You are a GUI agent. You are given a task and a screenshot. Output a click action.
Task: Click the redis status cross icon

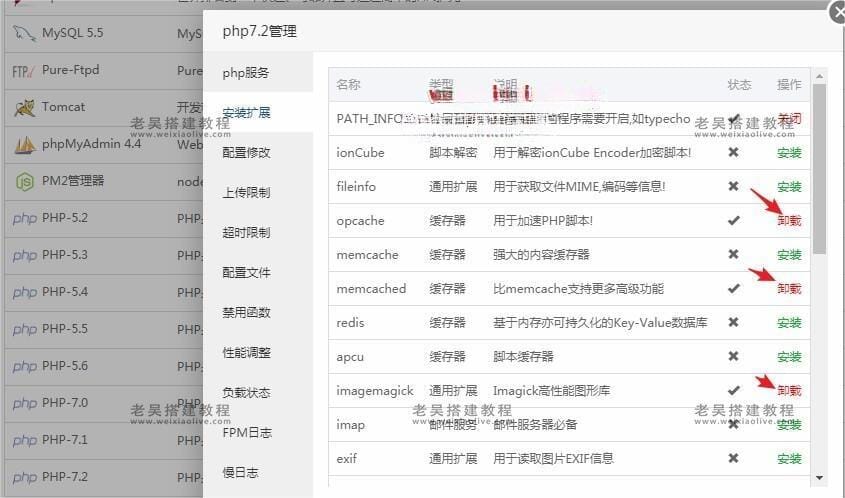(x=733, y=322)
